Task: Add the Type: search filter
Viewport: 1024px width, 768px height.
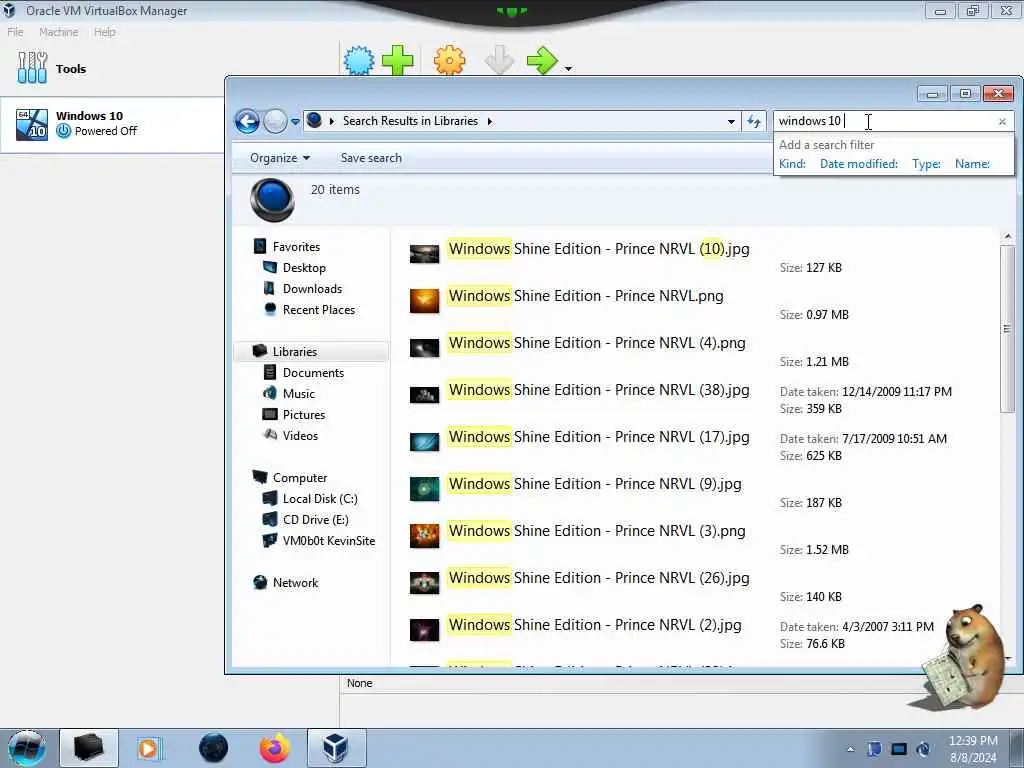Action: tap(926, 164)
